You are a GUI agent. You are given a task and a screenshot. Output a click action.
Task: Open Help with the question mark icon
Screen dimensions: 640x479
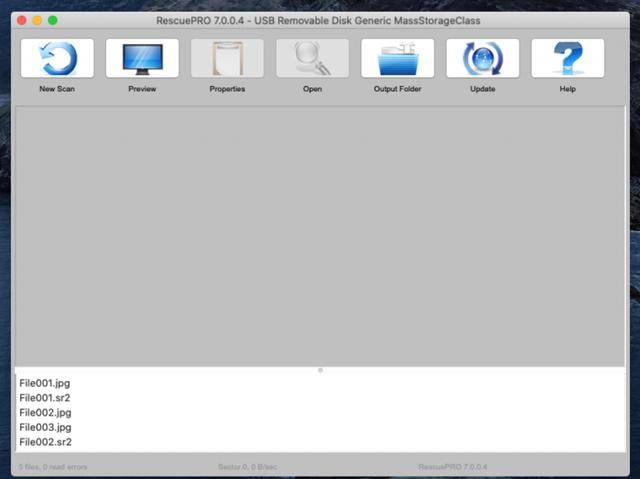click(x=567, y=59)
